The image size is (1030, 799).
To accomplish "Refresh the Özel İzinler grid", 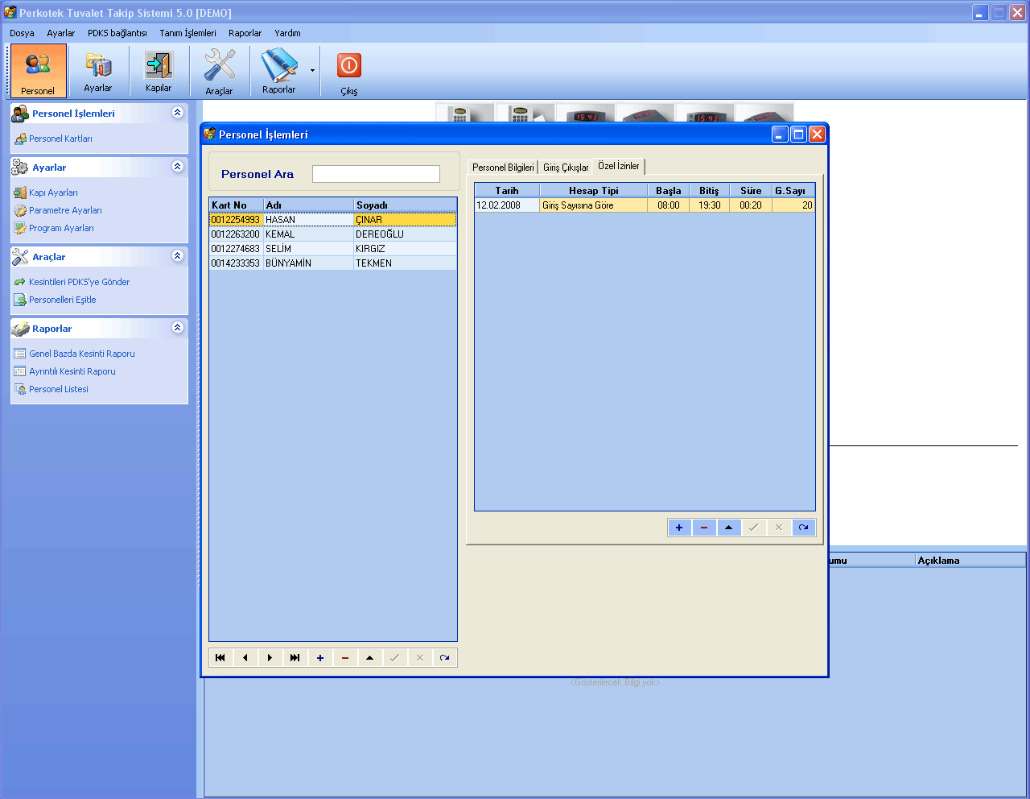I will click(803, 527).
